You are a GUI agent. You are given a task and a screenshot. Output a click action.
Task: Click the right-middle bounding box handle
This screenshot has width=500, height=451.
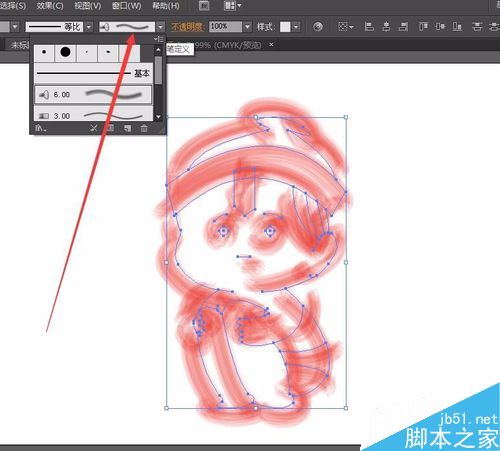(346, 263)
